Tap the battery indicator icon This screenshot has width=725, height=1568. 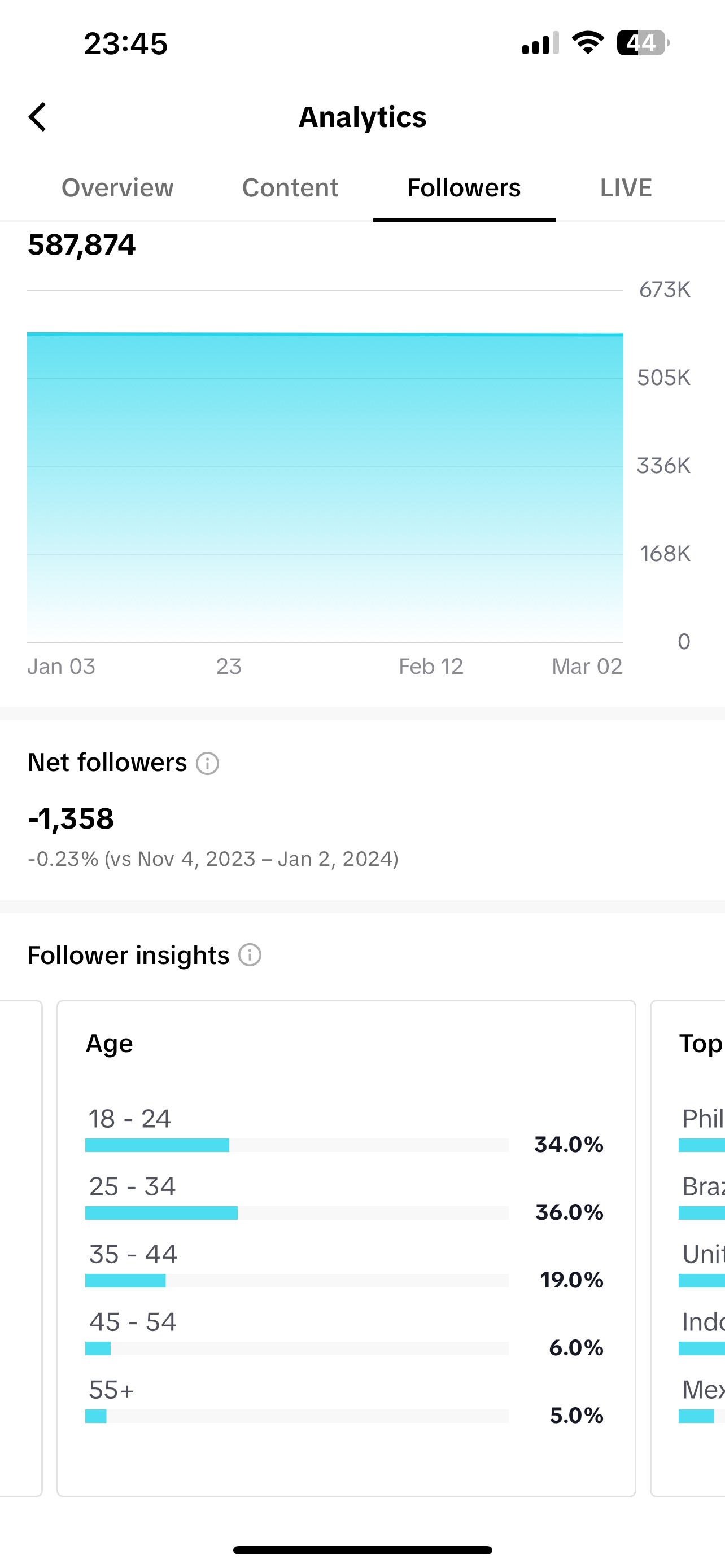(644, 42)
